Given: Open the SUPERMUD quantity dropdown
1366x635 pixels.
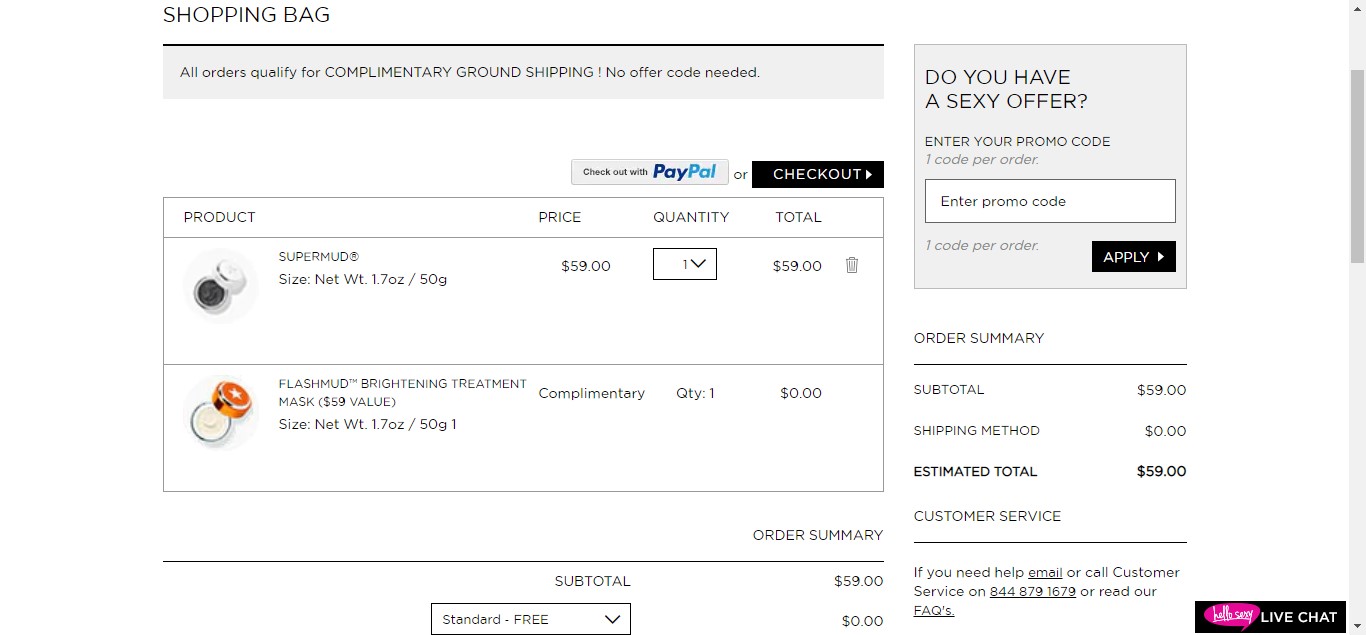Looking at the screenshot, I should coord(685,264).
